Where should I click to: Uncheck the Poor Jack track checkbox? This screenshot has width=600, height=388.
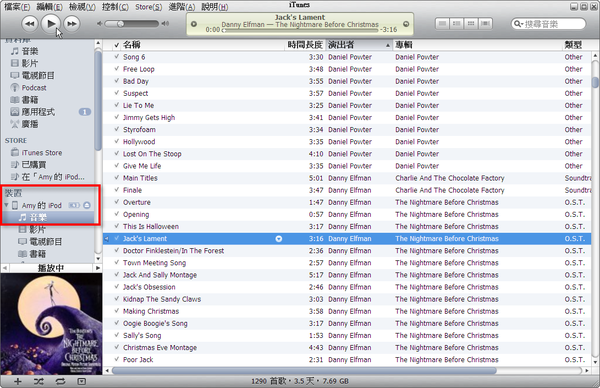tap(117, 359)
